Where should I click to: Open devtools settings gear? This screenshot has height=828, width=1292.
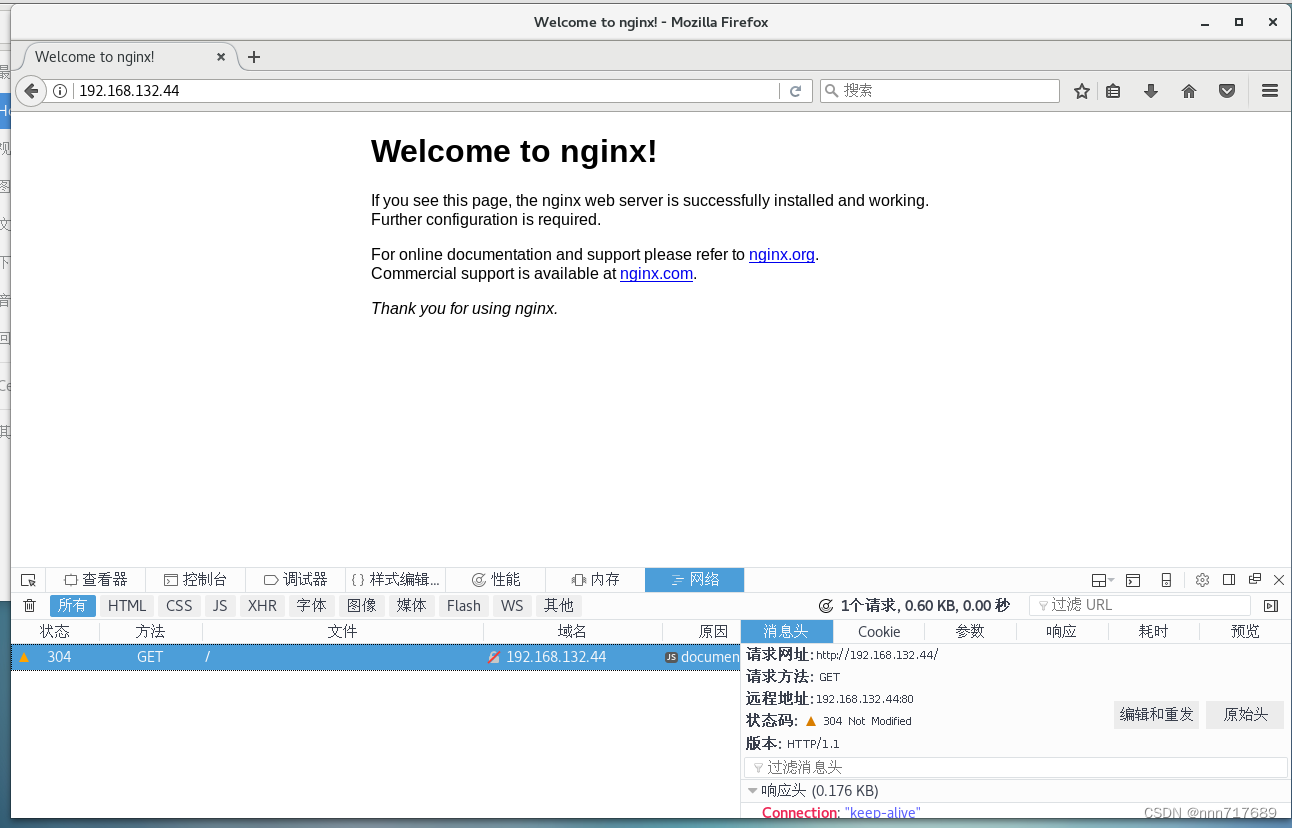1202,580
